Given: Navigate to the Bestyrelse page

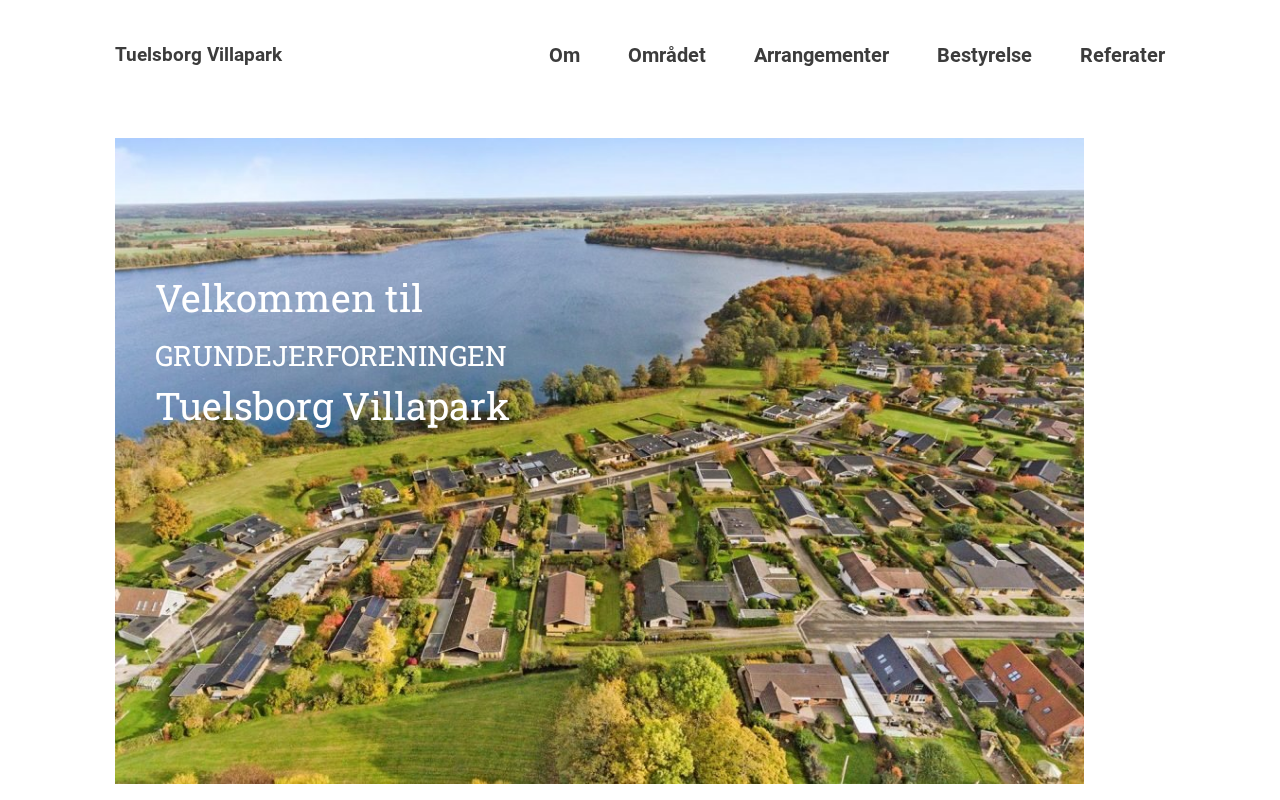Looking at the screenshot, I should (x=984, y=55).
